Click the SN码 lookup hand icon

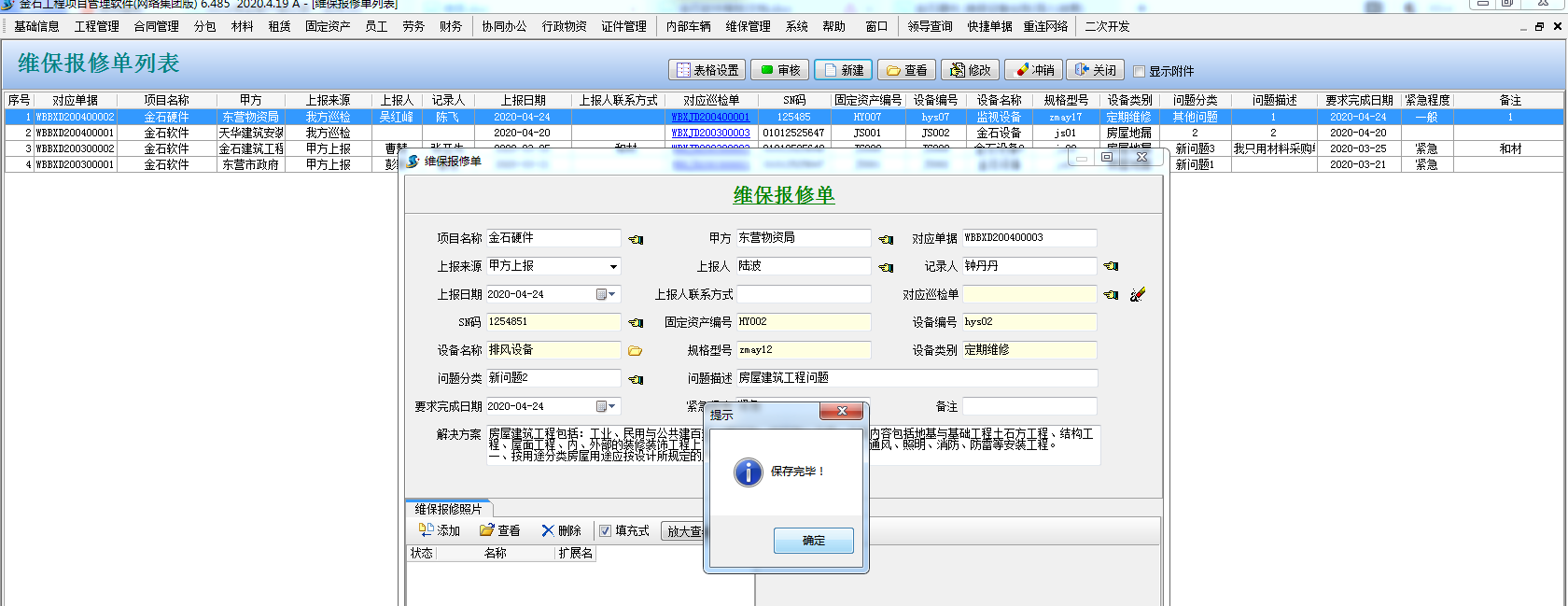click(636, 323)
